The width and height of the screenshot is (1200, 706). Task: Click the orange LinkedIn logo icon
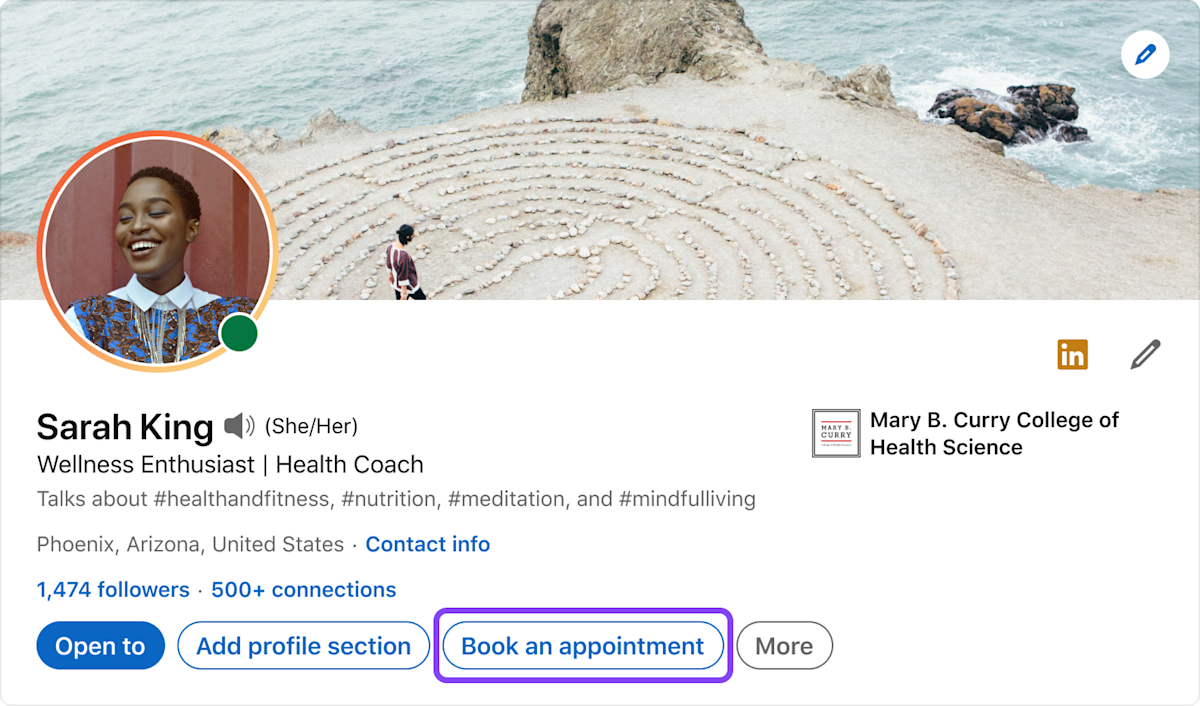(x=1072, y=353)
